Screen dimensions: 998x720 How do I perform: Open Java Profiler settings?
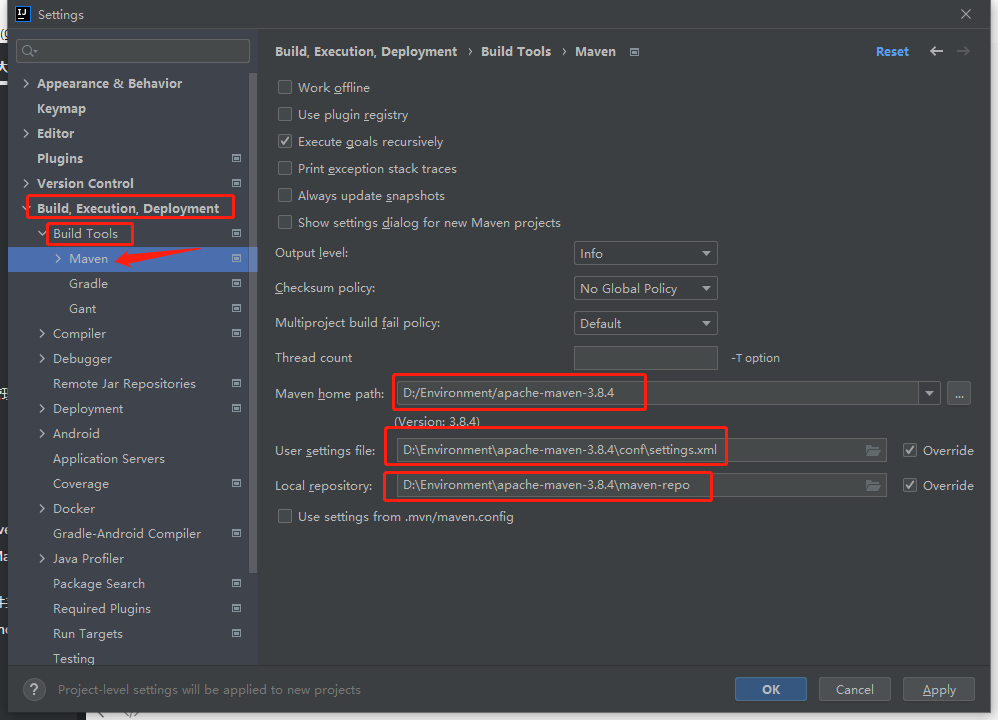(x=88, y=558)
